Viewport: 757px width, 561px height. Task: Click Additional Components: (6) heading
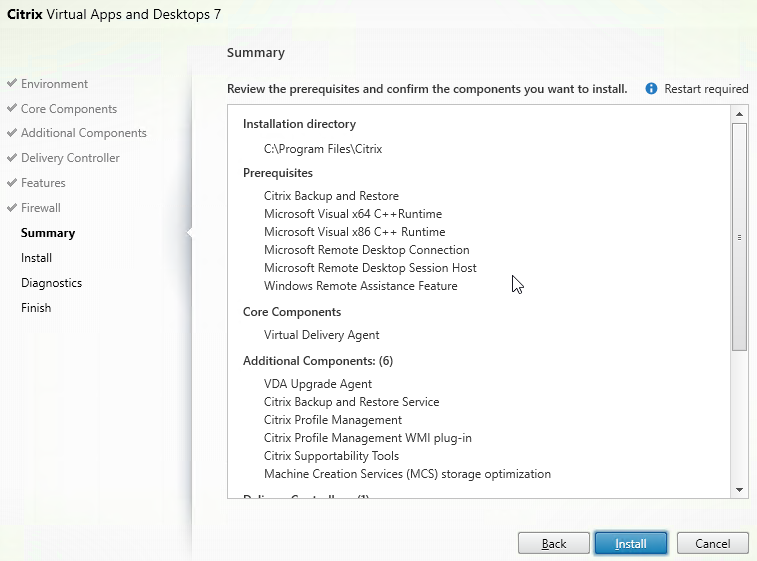pos(318,361)
